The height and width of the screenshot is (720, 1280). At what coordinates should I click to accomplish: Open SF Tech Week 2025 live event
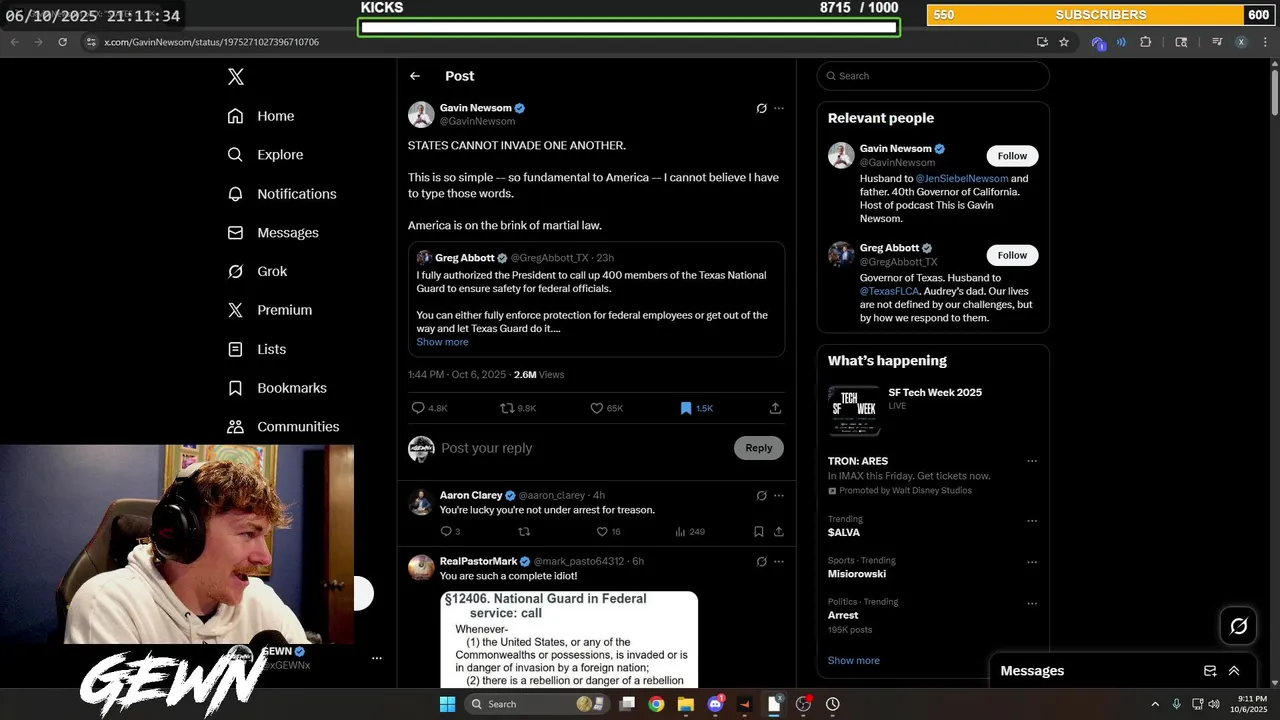pos(933,410)
